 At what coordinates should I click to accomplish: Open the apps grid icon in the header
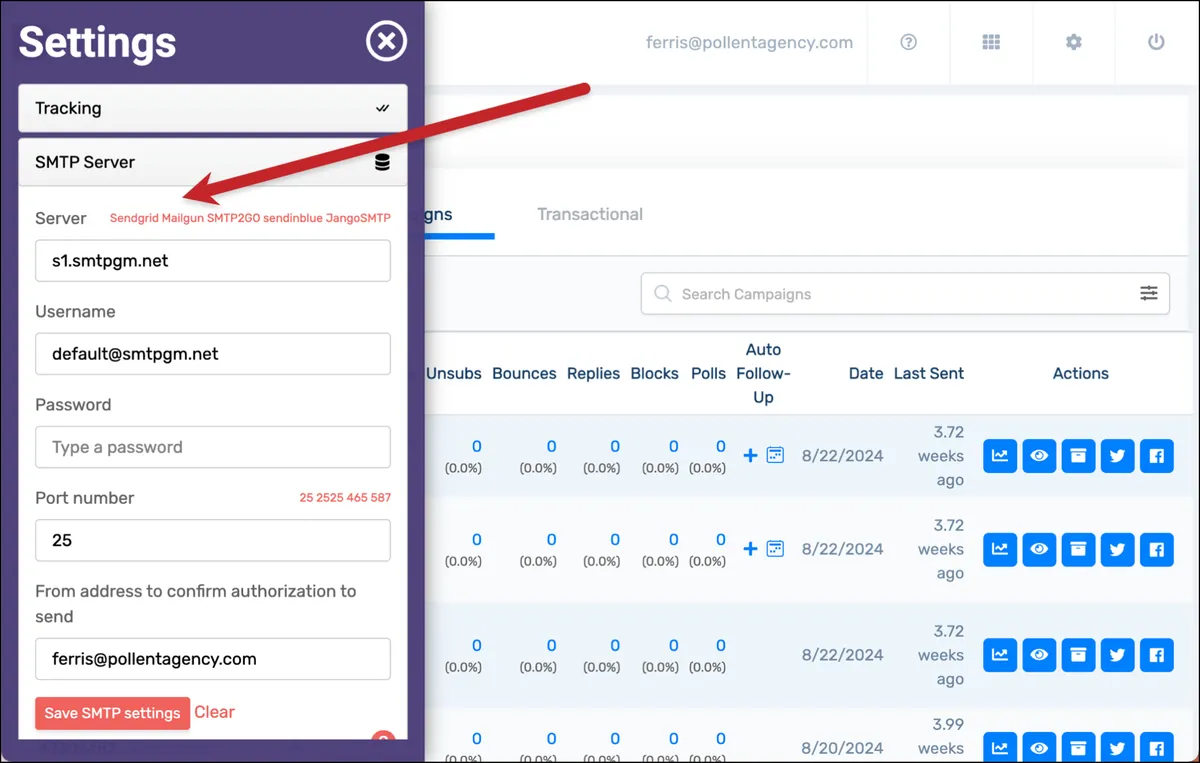click(x=991, y=42)
